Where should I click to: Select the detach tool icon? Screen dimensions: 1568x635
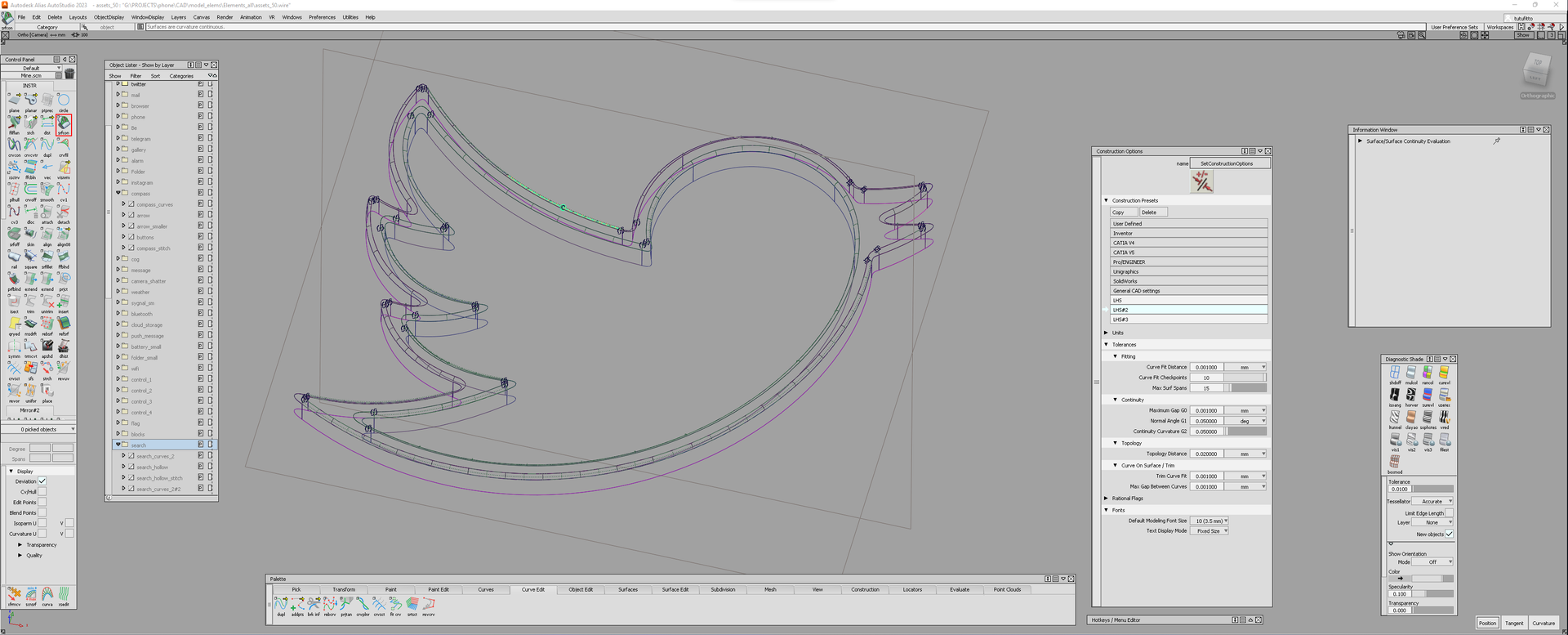point(64,213)
